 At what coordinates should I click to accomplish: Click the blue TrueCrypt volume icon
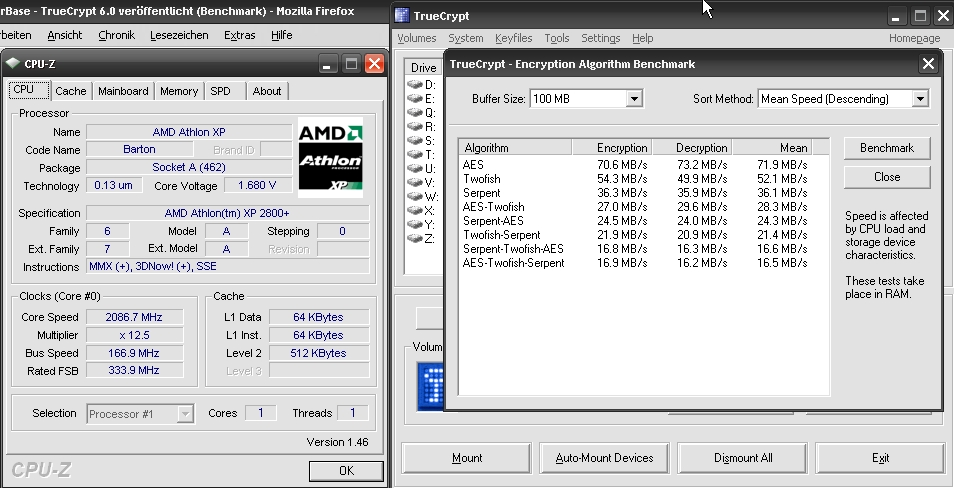coord(431,386)
